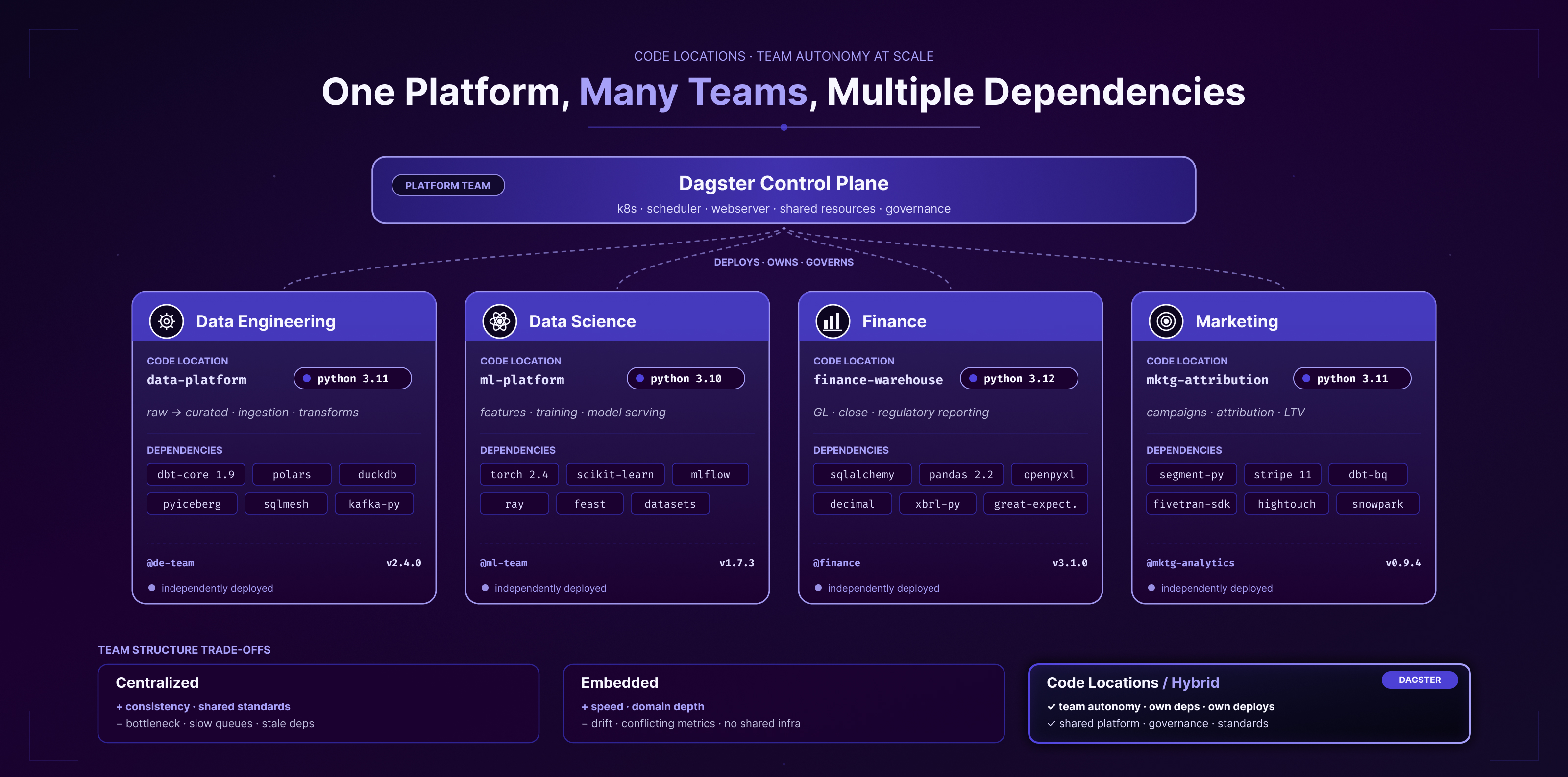This screenshot has width=1568, height=777.
Task: Select the fivetran-sdk dependency chip
Action: [1192, 504]
